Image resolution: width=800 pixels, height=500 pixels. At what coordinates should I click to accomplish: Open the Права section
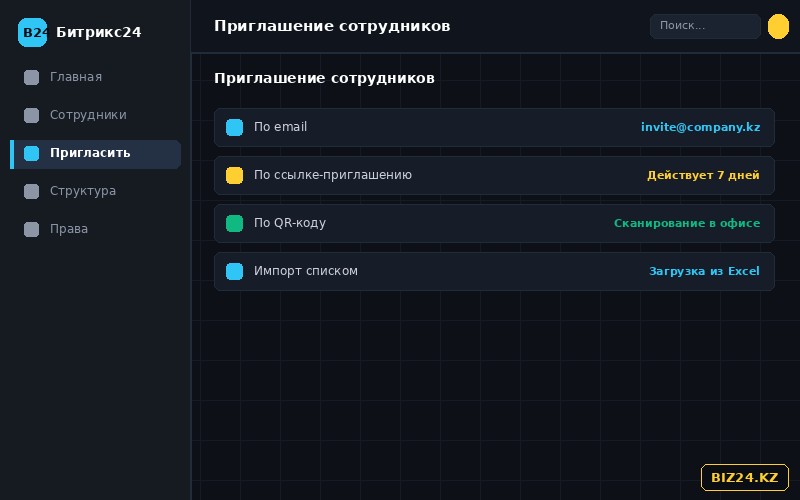pyautogui.click(x=95, y=229)
